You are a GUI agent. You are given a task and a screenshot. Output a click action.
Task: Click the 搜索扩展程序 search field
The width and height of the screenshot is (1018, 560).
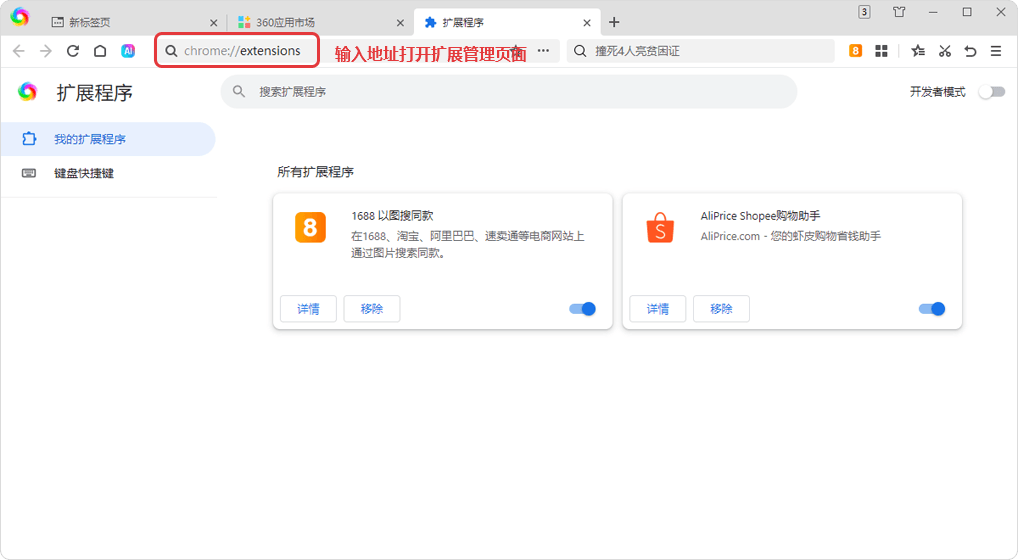508,91
